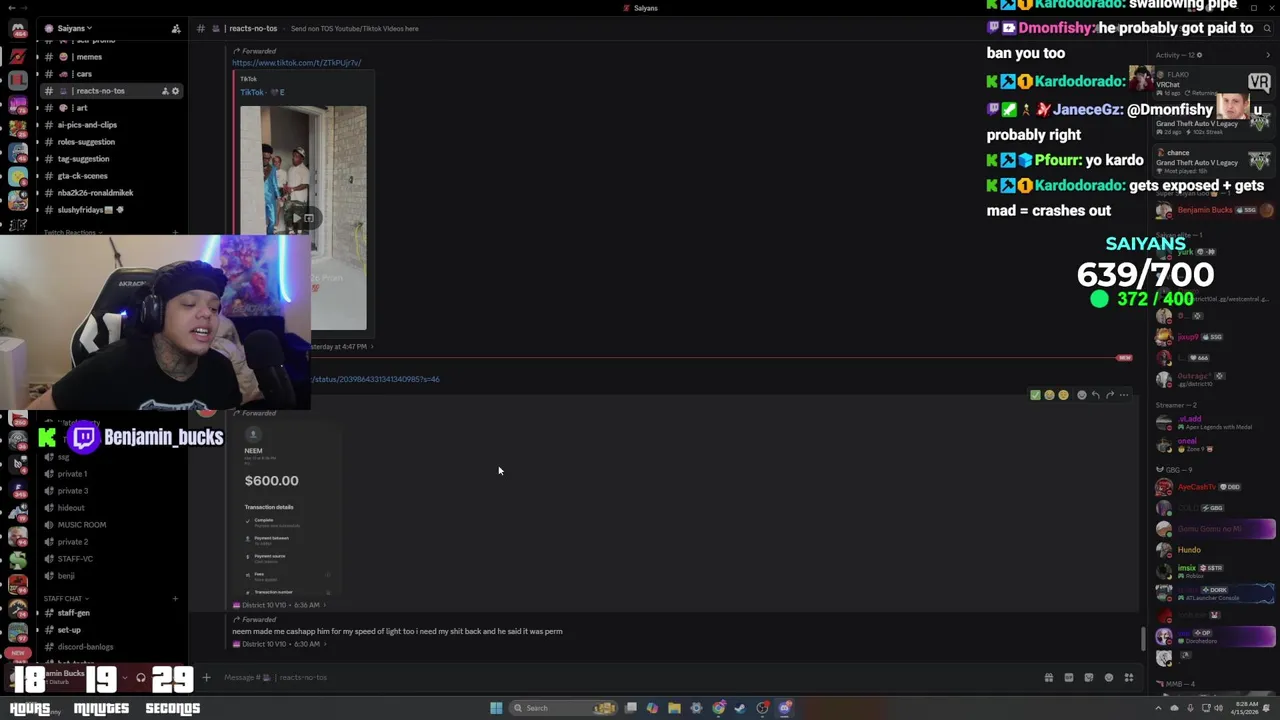Viewport: 1280px width, 720px height.
Task: Click message input field for reacts-no-tos
Action: pyautogui.click(x=620, y=677)
